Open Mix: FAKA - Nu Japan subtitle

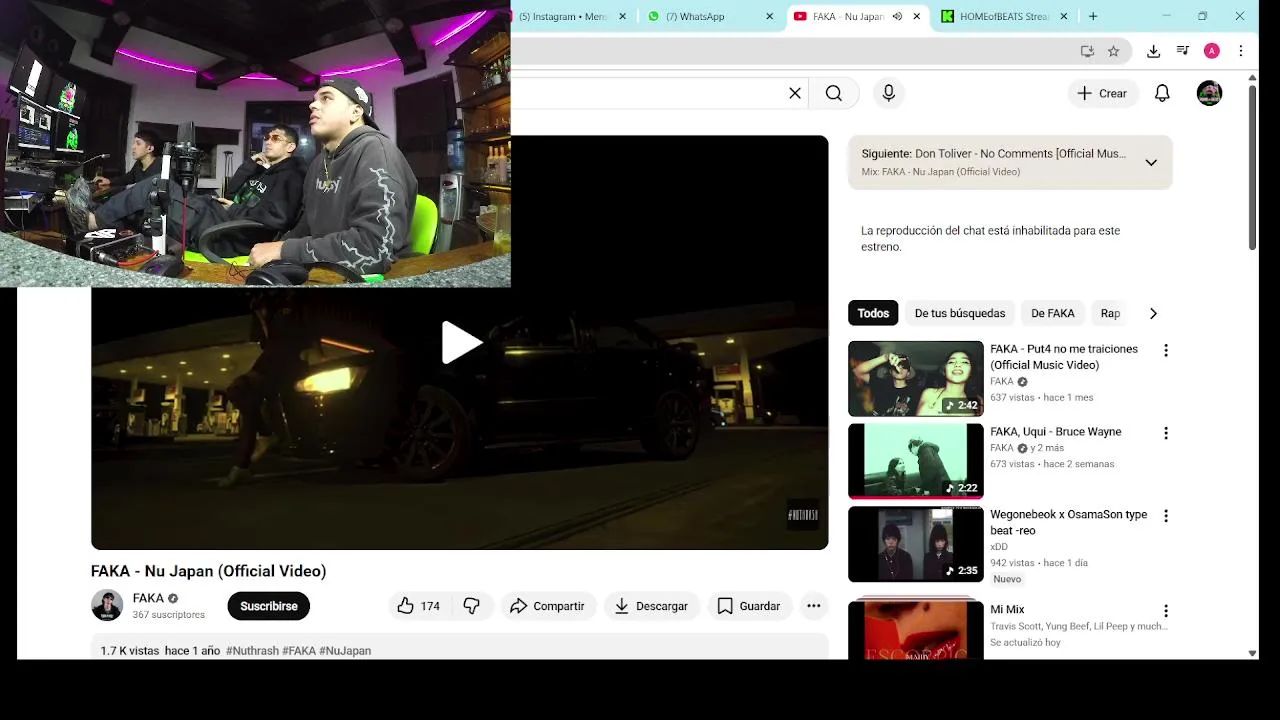[941, 172]
